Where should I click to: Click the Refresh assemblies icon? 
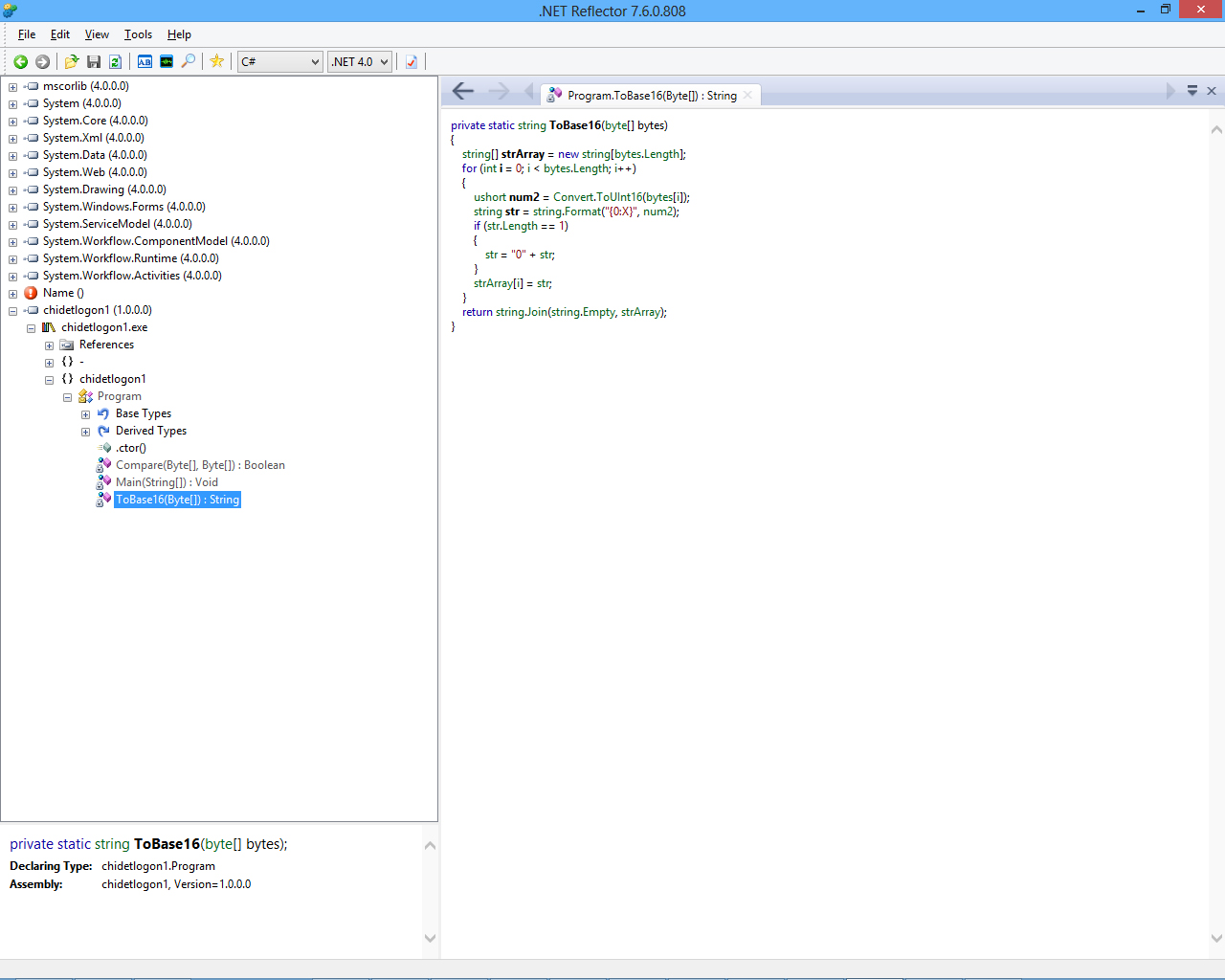115,61
